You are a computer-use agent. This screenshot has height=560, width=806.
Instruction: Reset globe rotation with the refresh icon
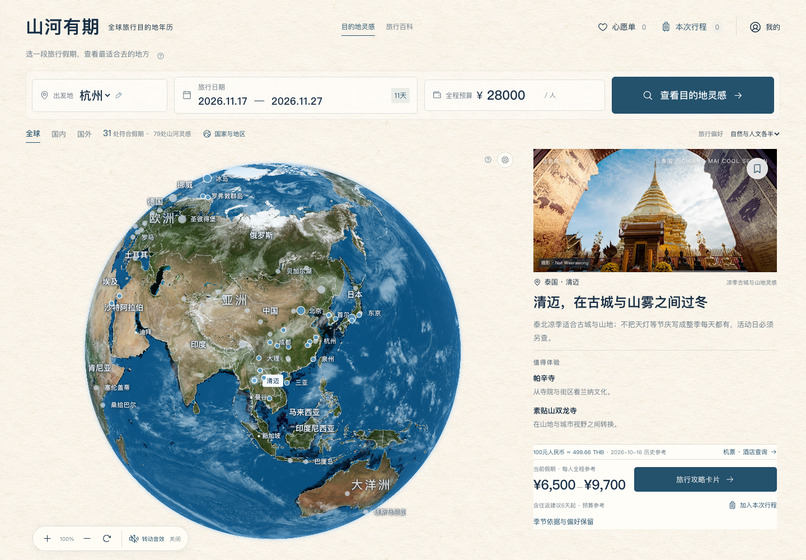coord(106,538)
